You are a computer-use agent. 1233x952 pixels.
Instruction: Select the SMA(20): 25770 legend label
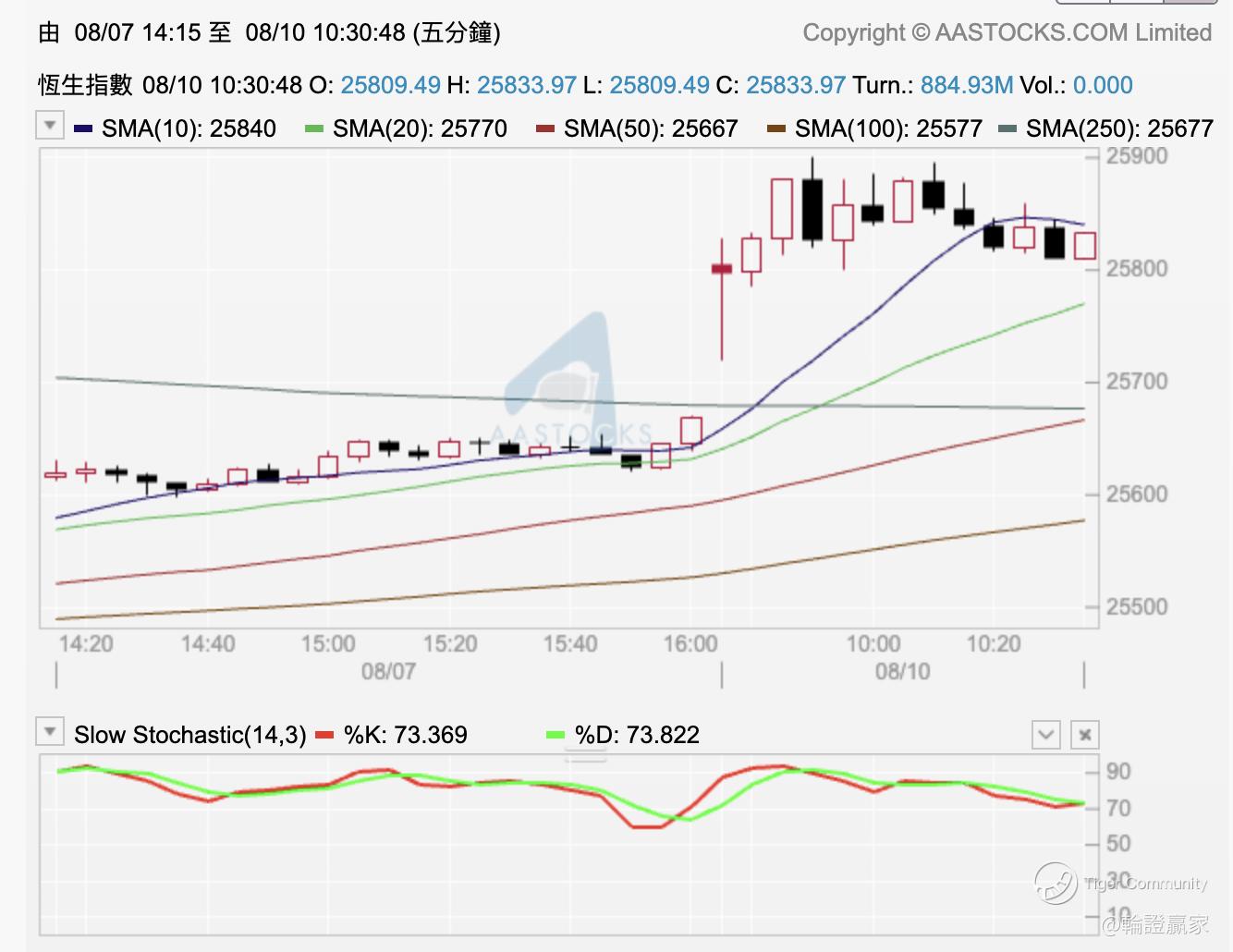click(x=420, y=128)
